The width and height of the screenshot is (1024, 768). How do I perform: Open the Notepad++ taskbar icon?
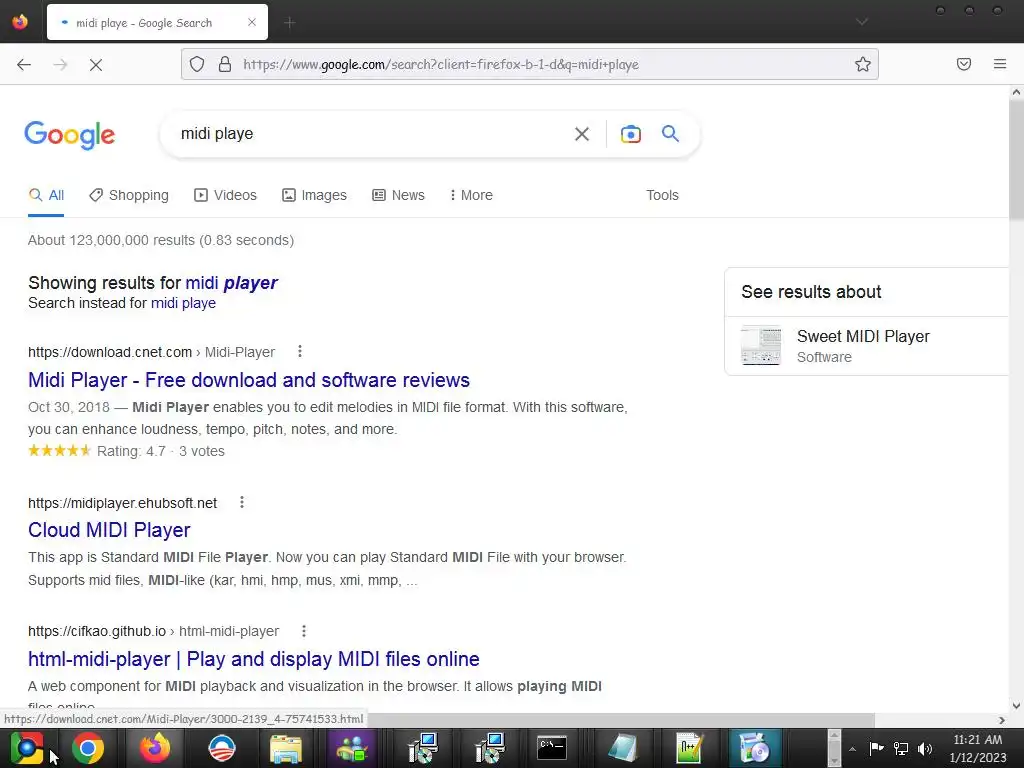689,748
